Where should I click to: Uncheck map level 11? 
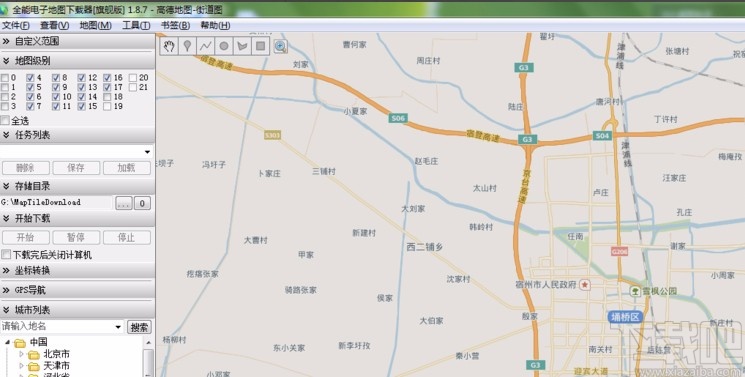pos(56,106)
